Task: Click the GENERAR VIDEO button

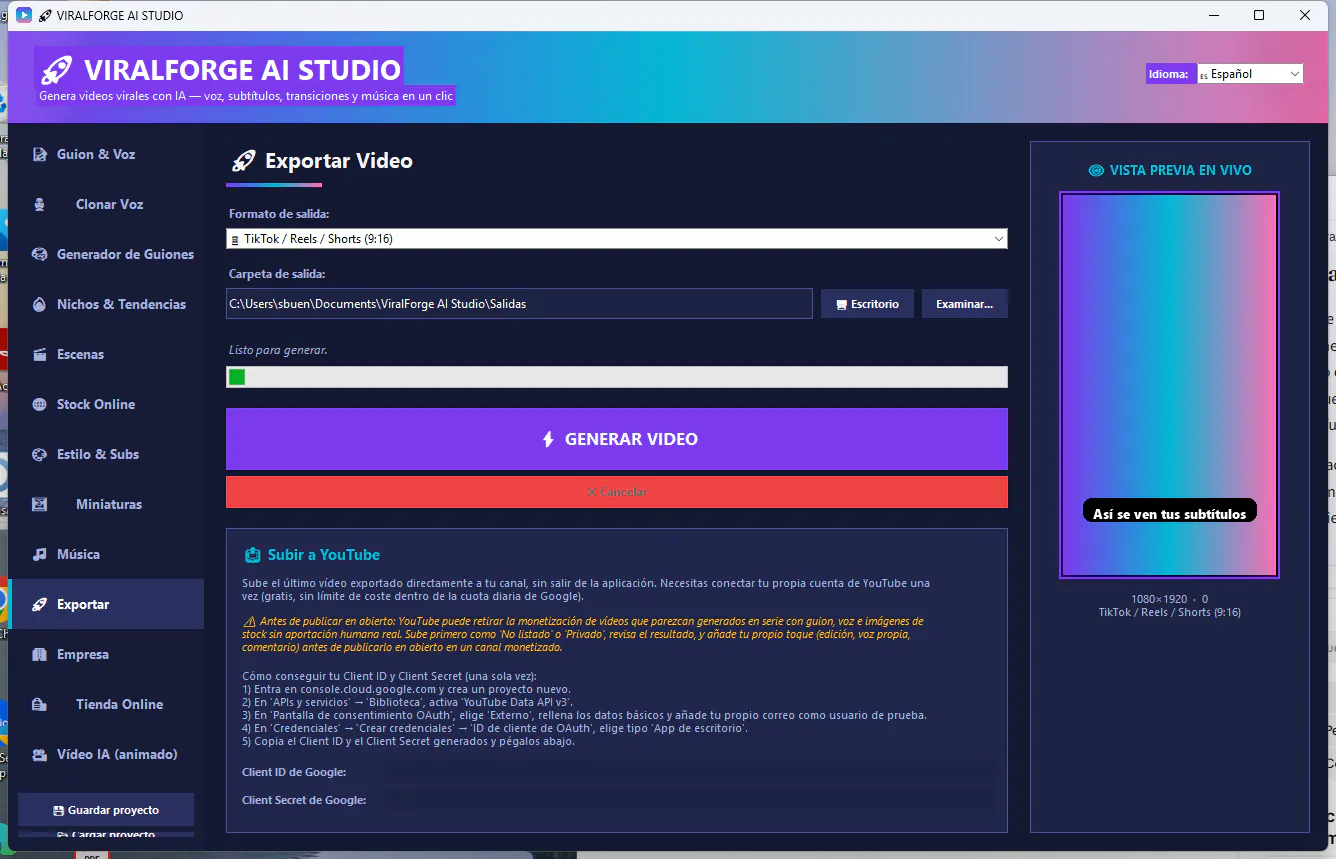Action: coord(616,439)
